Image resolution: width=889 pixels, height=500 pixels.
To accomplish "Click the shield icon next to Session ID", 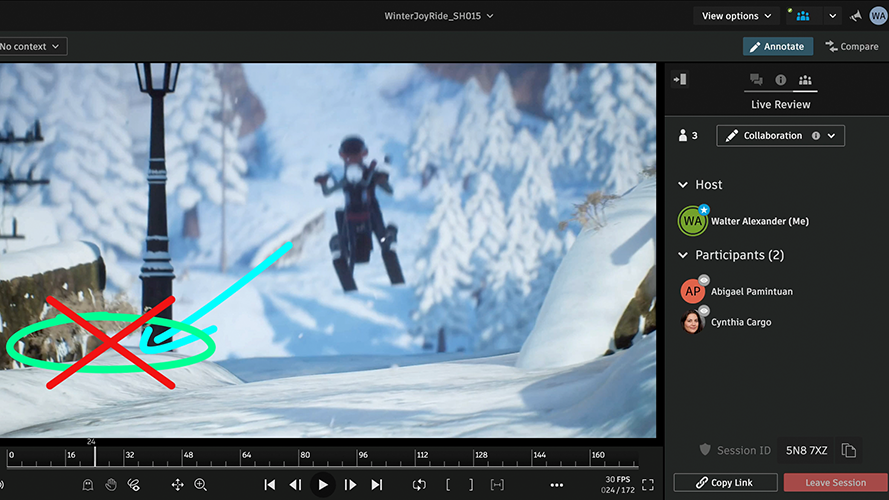I will pyautogui.click(x=705, y=450).
